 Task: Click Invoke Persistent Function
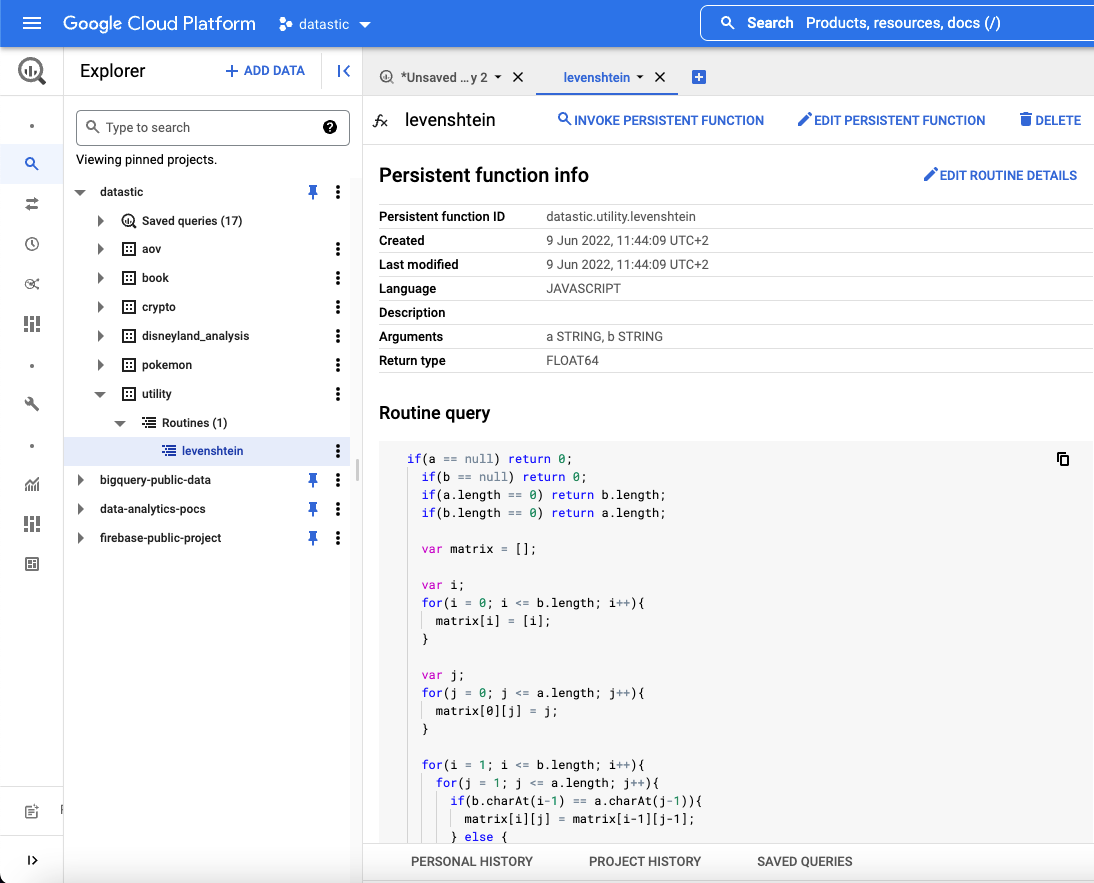tap(661, 120)
